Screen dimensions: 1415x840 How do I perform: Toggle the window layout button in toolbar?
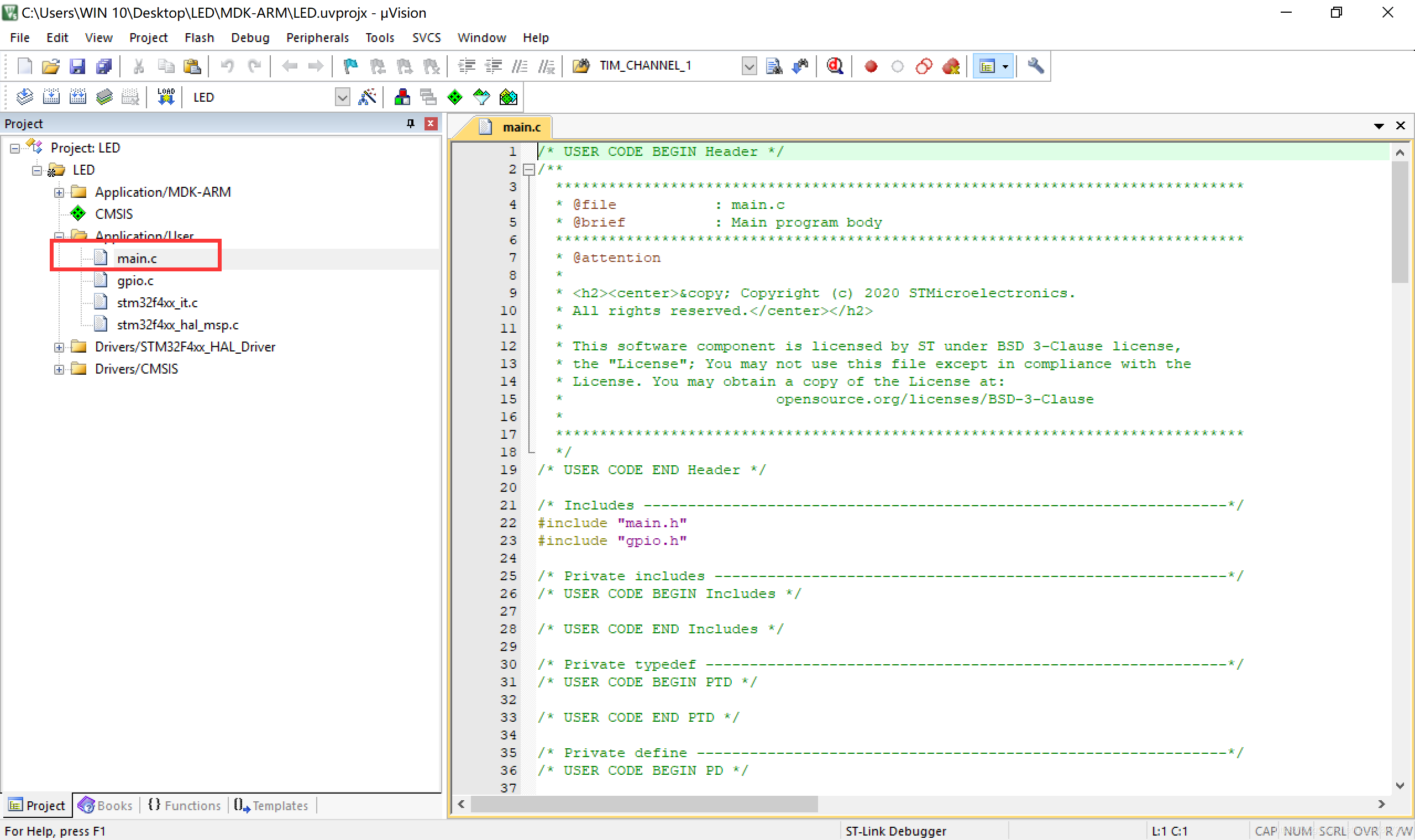coord(987,66)
